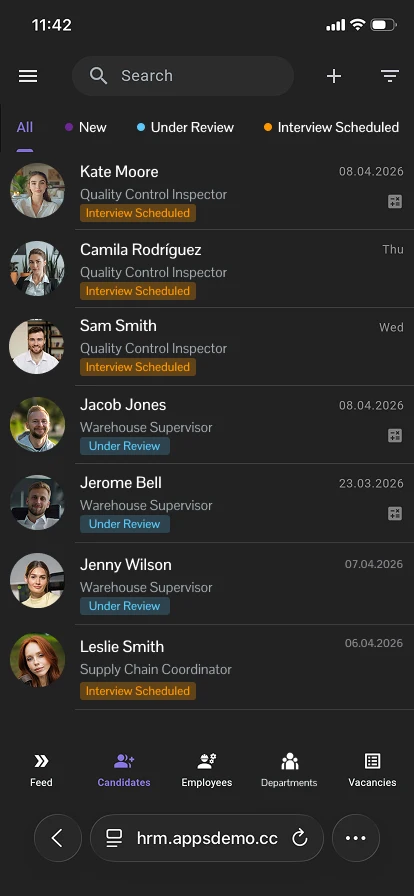Screen dimensions: 414x896
Task: Click Leslie Smith's Interview Scheduled badge
Action: pyautogui.click(x=138, y=691)
